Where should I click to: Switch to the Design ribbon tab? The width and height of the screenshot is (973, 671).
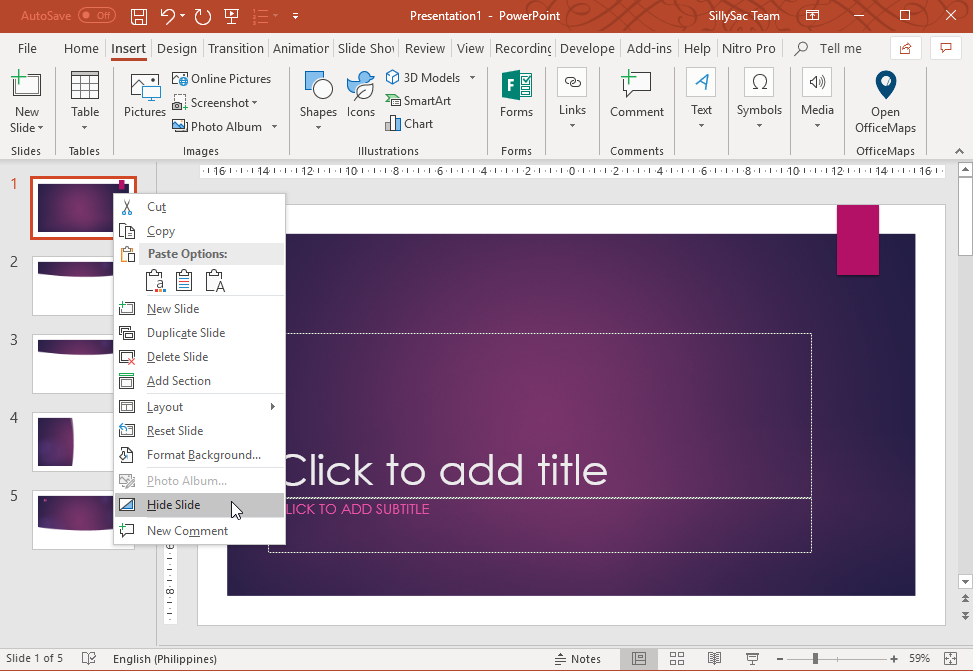(x=176, y=47)
